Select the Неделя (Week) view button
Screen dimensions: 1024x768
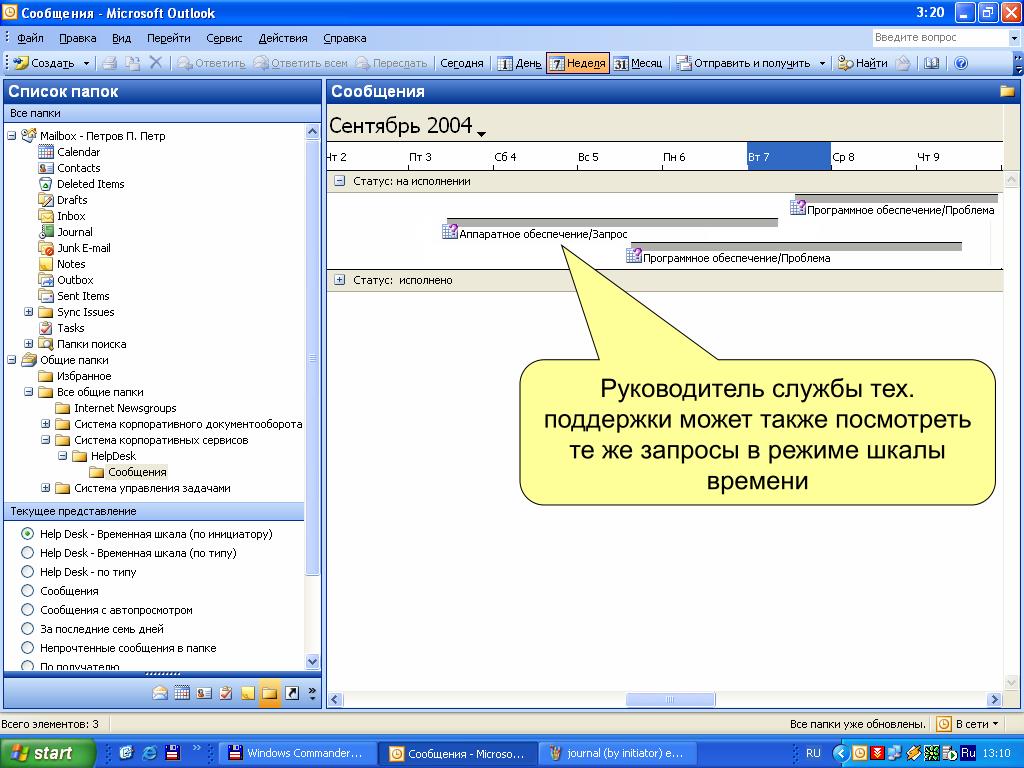(578, 63)
